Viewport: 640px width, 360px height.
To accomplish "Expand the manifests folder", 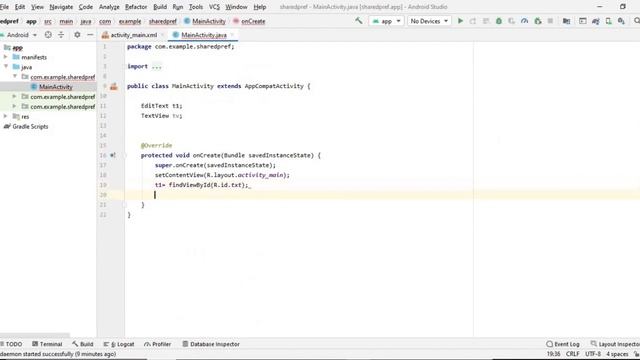I will pyautogui.click(x=6, y=57).
